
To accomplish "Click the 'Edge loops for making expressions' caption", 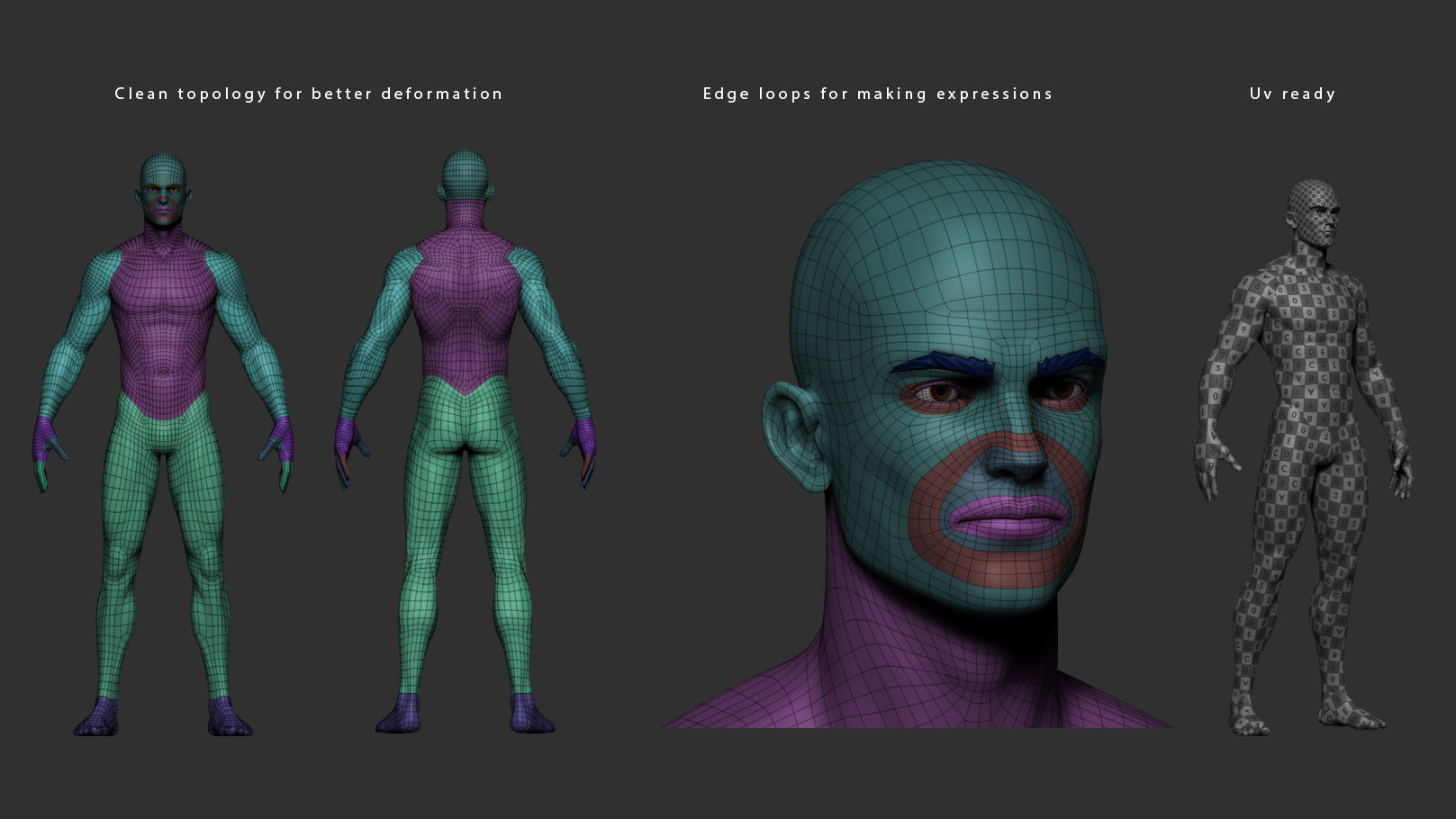I will coord(878,94).
